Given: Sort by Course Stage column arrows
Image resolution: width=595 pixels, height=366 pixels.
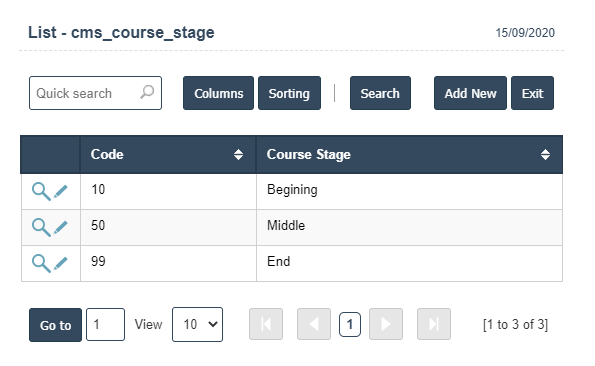Looking at the screenshot, I should [x=545, y=154].
